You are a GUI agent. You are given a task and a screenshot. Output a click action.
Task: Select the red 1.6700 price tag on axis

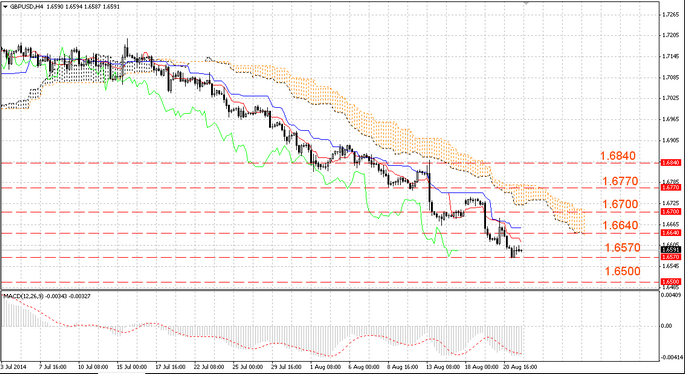point(671,211)
